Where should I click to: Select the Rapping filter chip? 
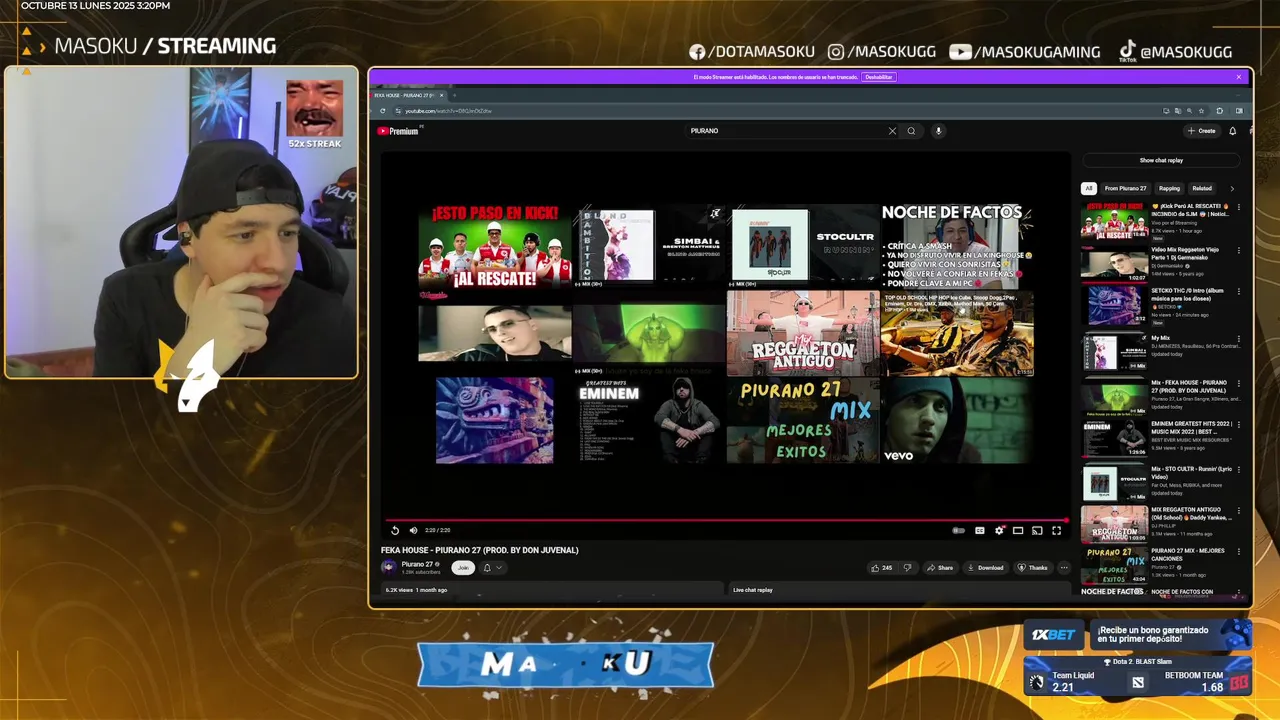(1169, 188)
